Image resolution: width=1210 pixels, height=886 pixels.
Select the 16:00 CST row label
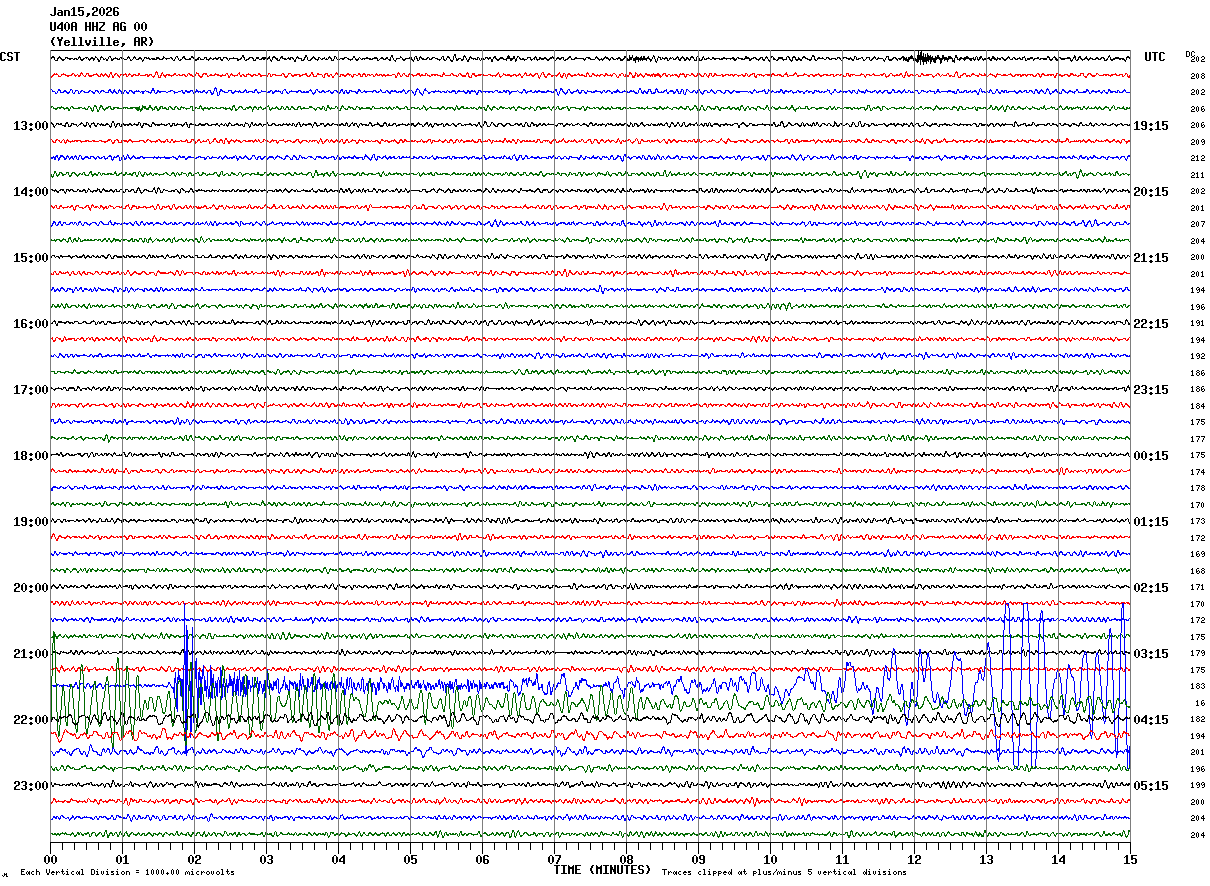click(30, 324)
